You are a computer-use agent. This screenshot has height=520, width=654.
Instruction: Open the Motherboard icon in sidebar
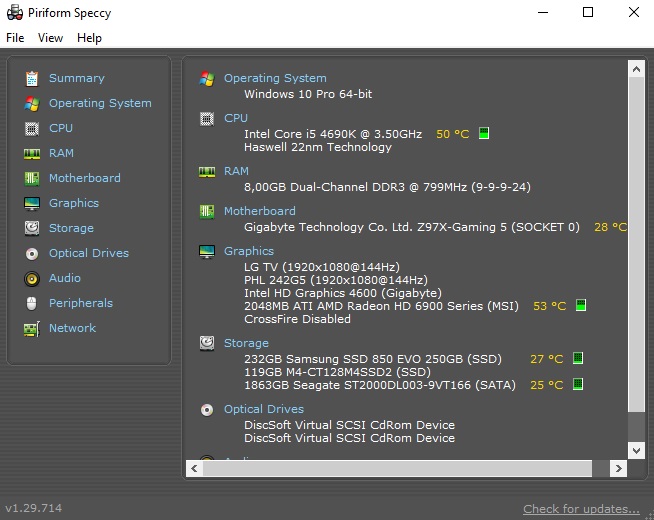pyautogui.click(x=31, y=178)
